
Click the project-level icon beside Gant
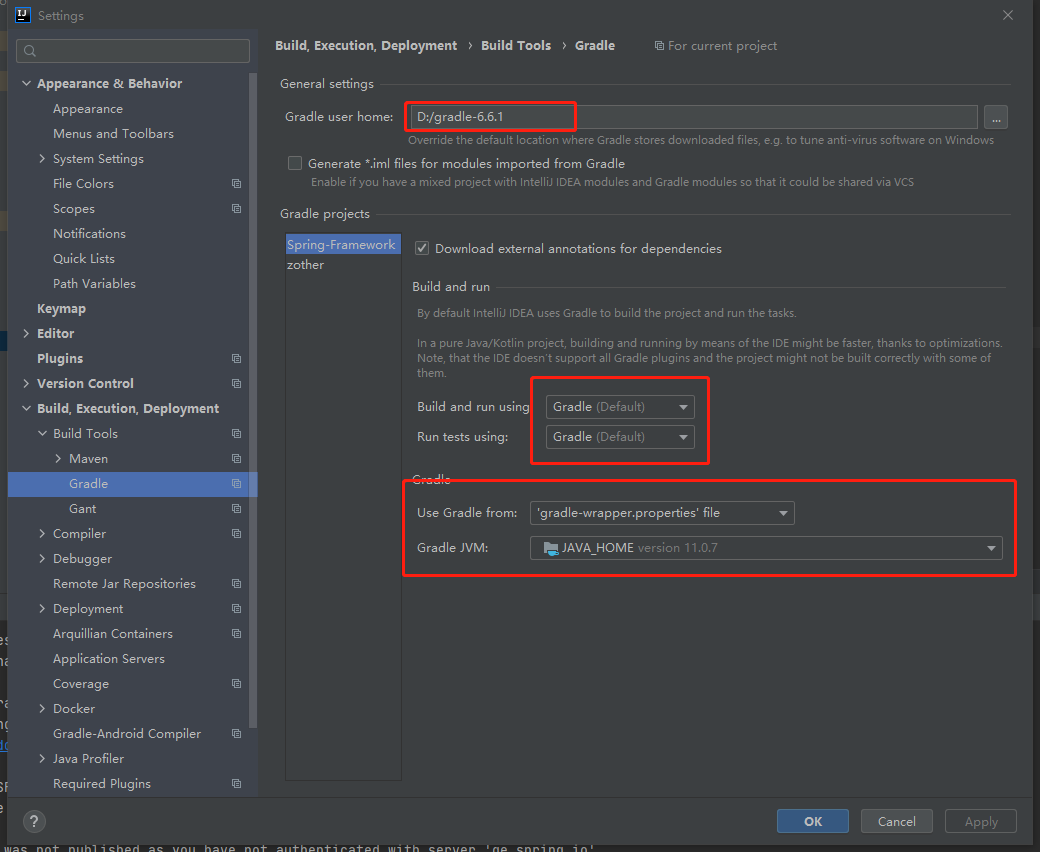tap(236, 509)
